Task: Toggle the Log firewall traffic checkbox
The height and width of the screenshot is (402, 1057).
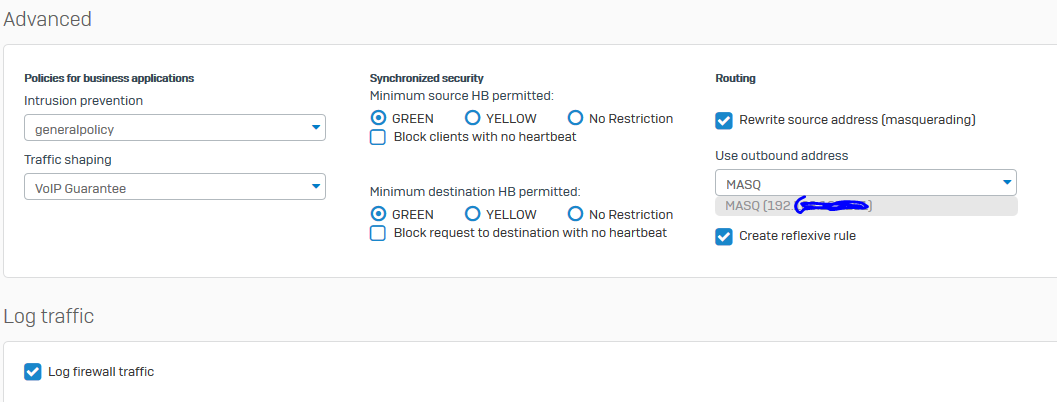Action: 33,372
